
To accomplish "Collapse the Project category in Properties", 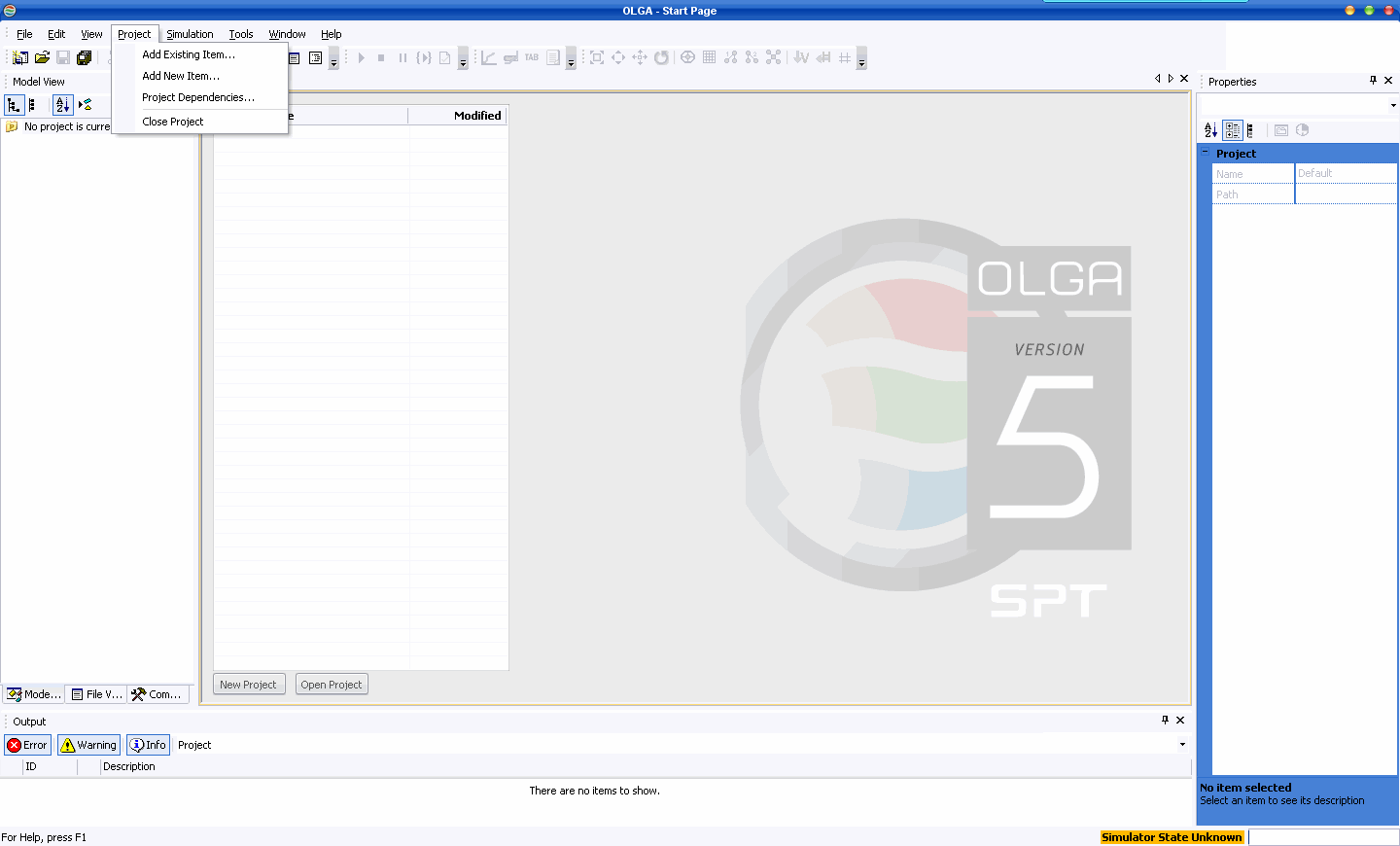I will click(x=1206, y=153).
